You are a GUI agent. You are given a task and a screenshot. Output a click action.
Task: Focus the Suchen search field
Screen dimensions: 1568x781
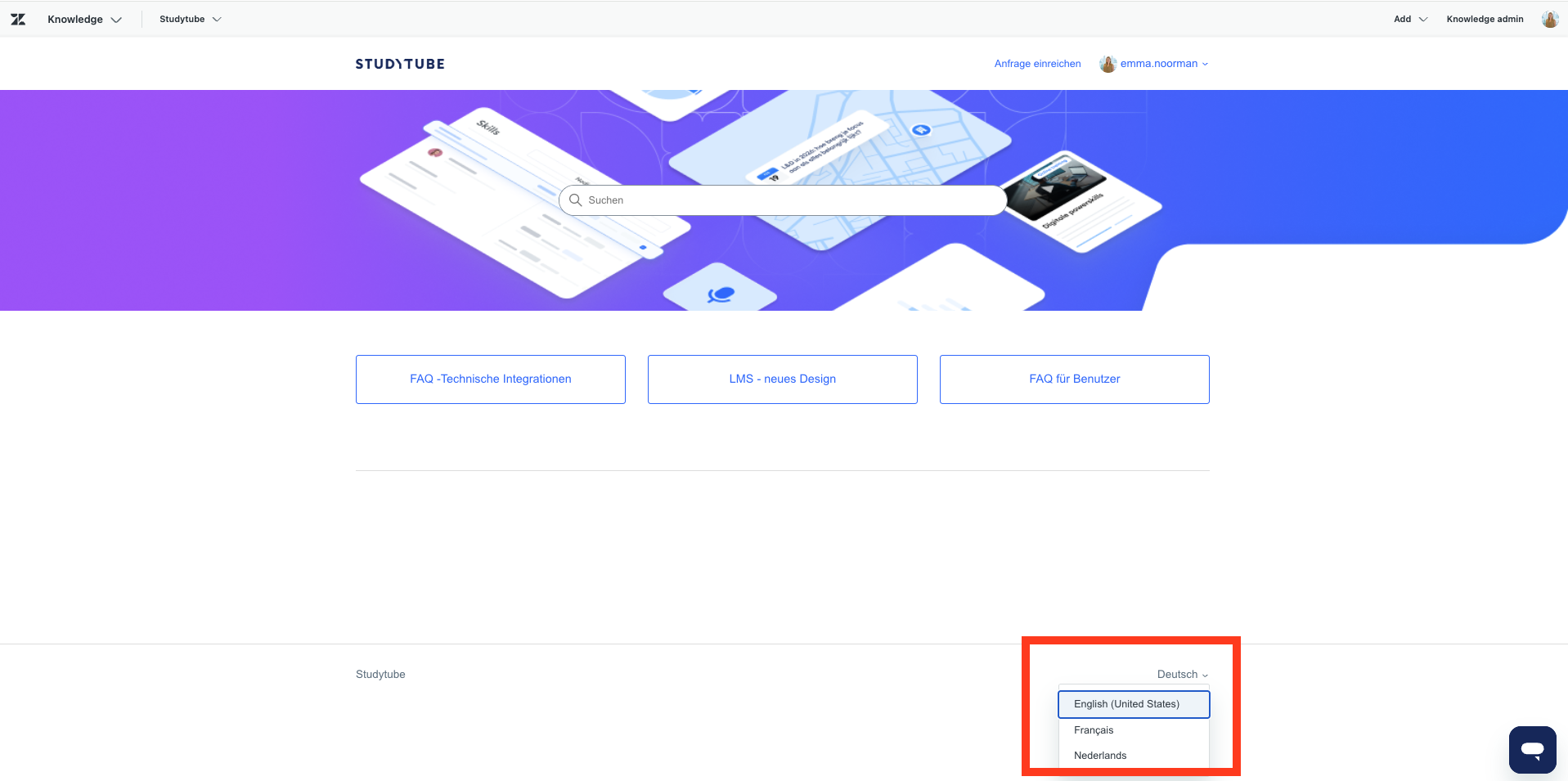click(x=783, y=200)
